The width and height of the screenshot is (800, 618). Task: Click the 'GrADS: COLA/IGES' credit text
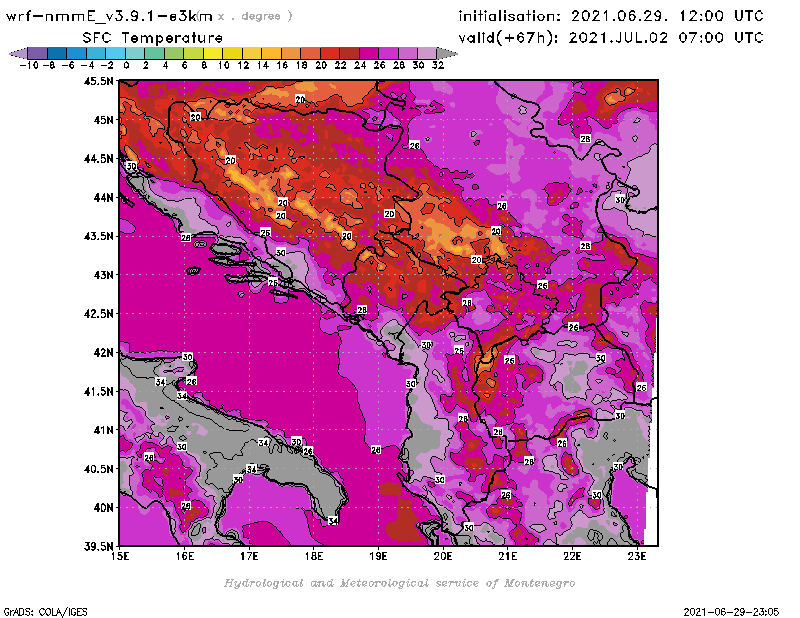pyautogui.click(x=45, y=612)
